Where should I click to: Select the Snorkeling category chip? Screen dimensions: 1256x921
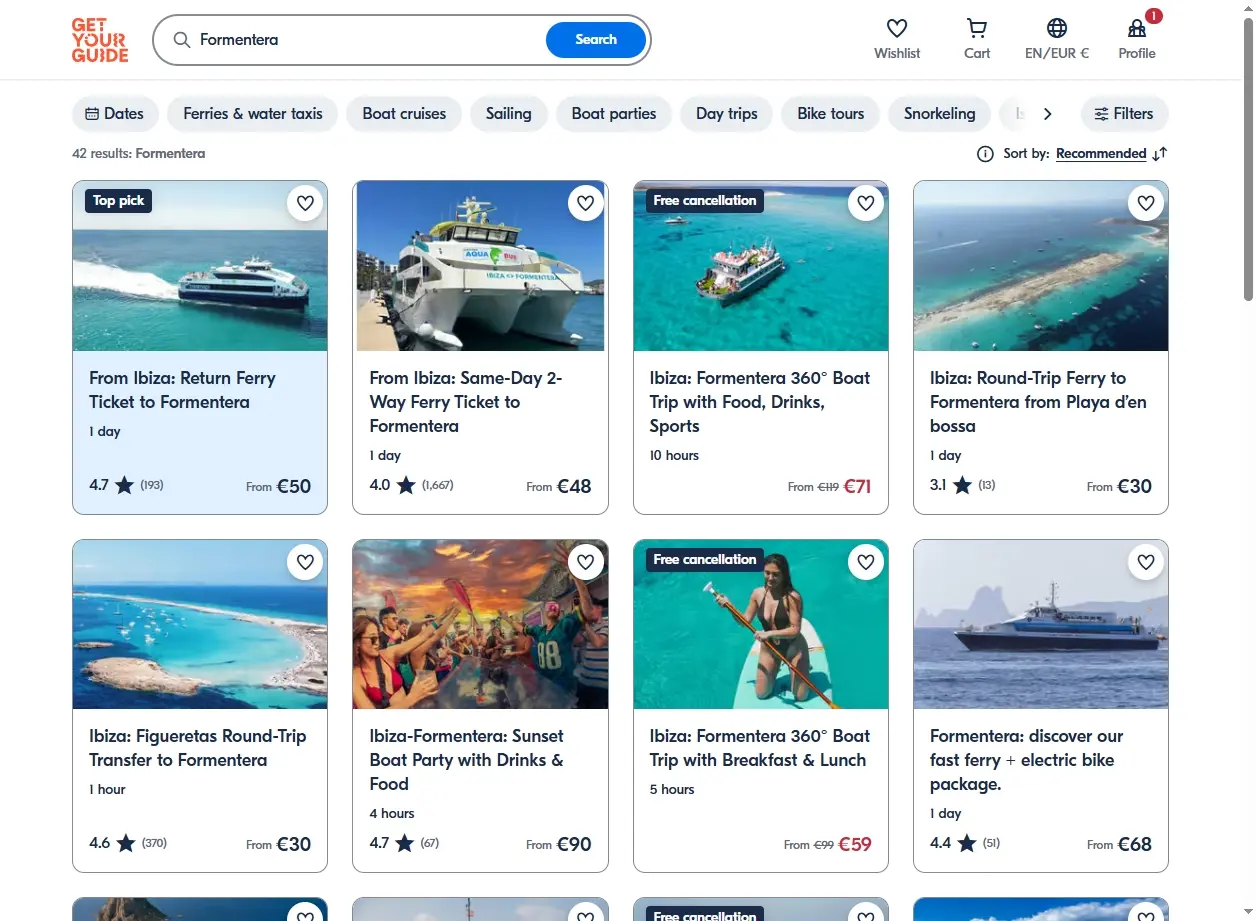(x=939, y=114)
